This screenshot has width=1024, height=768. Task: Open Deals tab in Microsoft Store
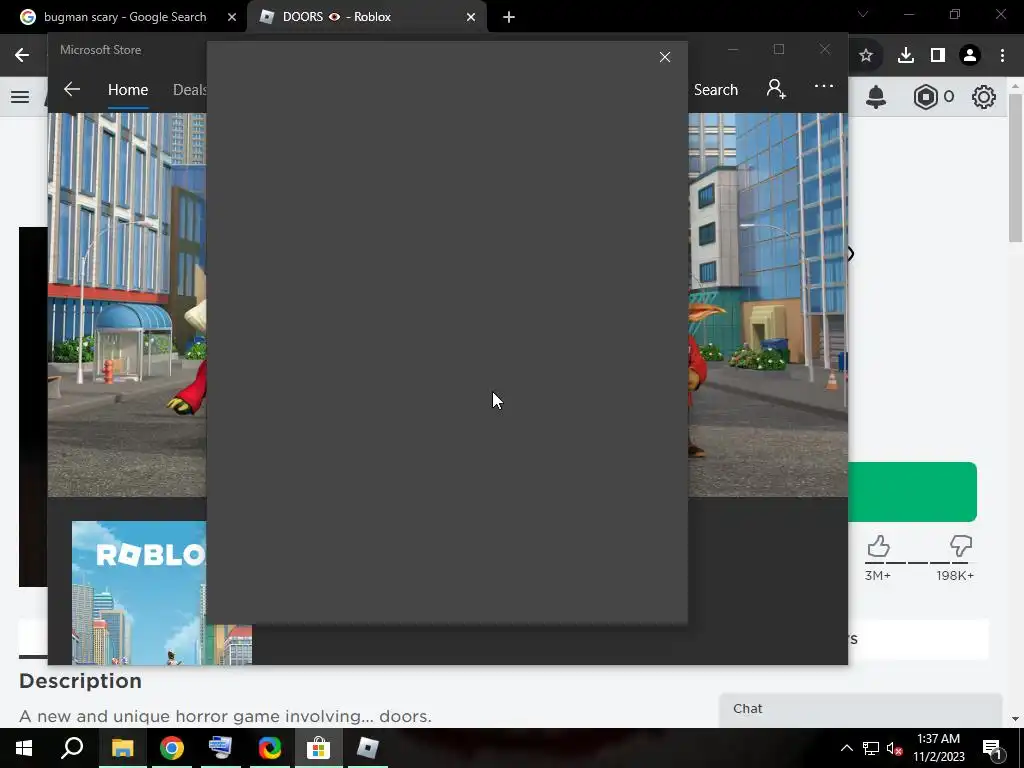click(189, 89)
